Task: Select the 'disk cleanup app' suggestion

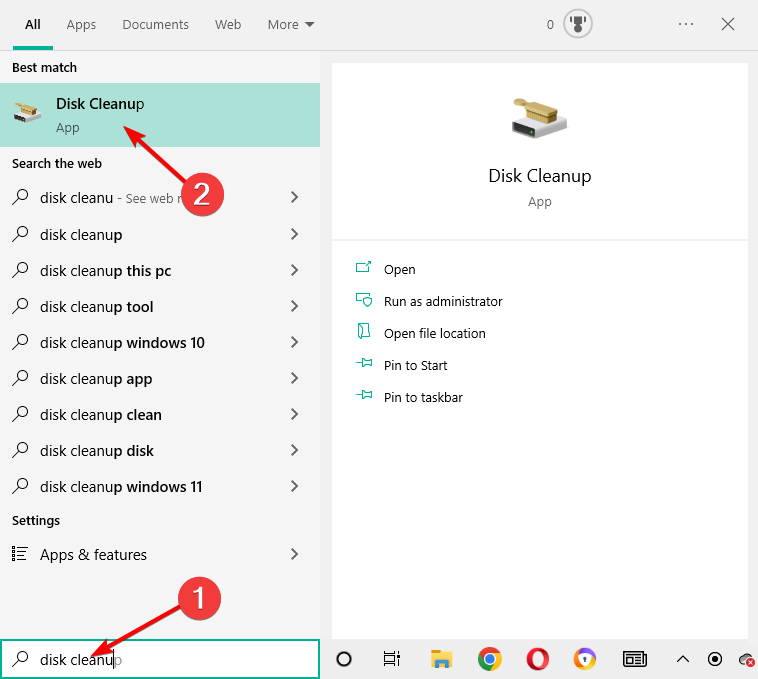Action: 160,378
